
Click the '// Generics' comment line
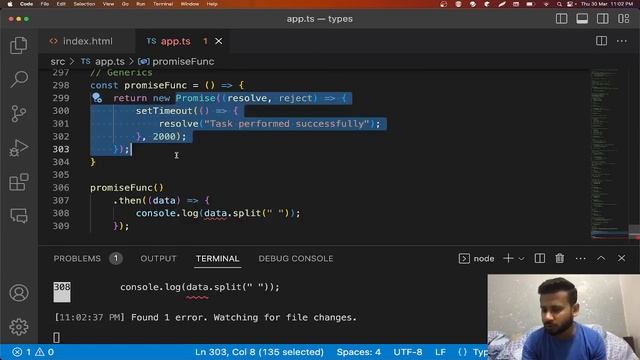(121, 73)
